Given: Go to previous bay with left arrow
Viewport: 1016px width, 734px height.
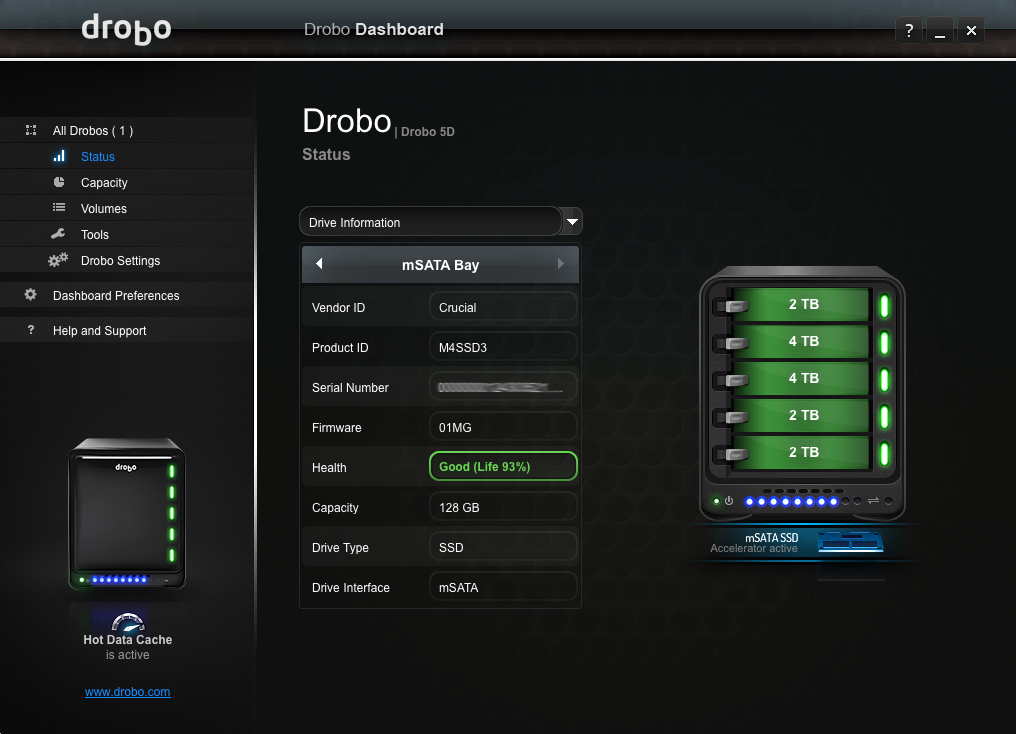Looking at the screenshot, I should coord(319,264).
